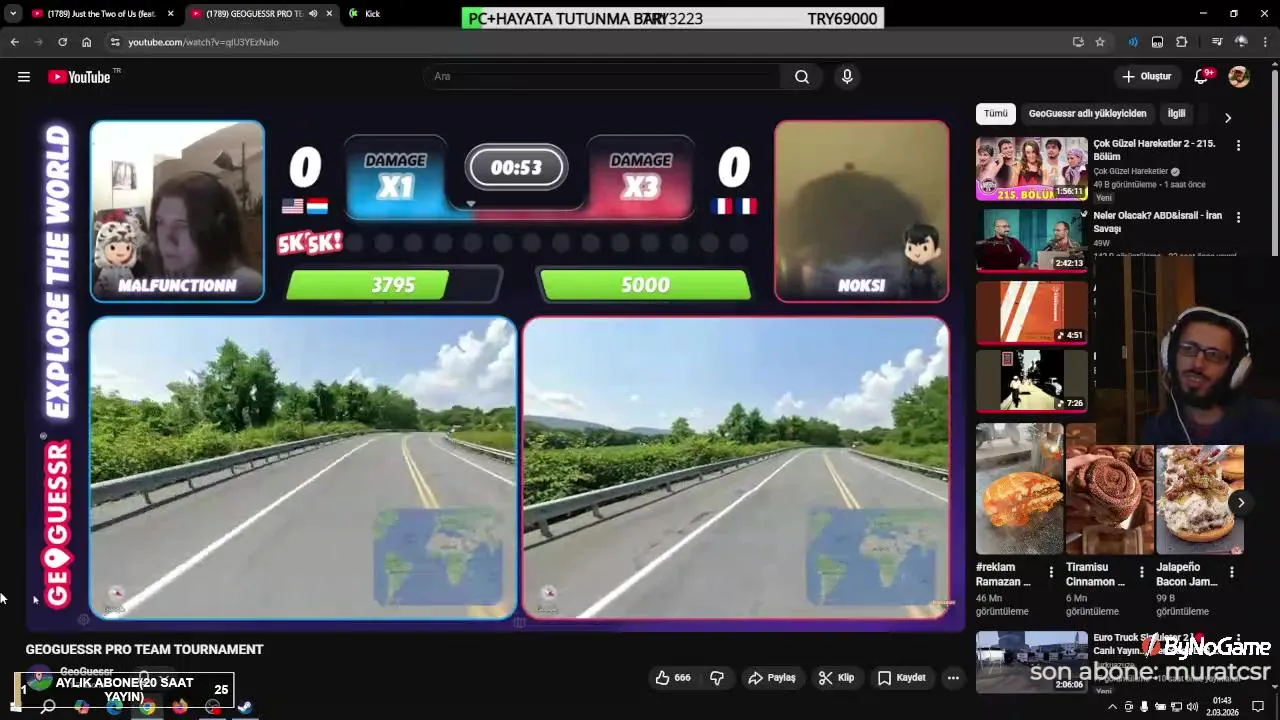Open the Çok Güzel Hareketler 215. Bölüm thumbnail
The image size is (1280, 720).
coord(1032,169)
